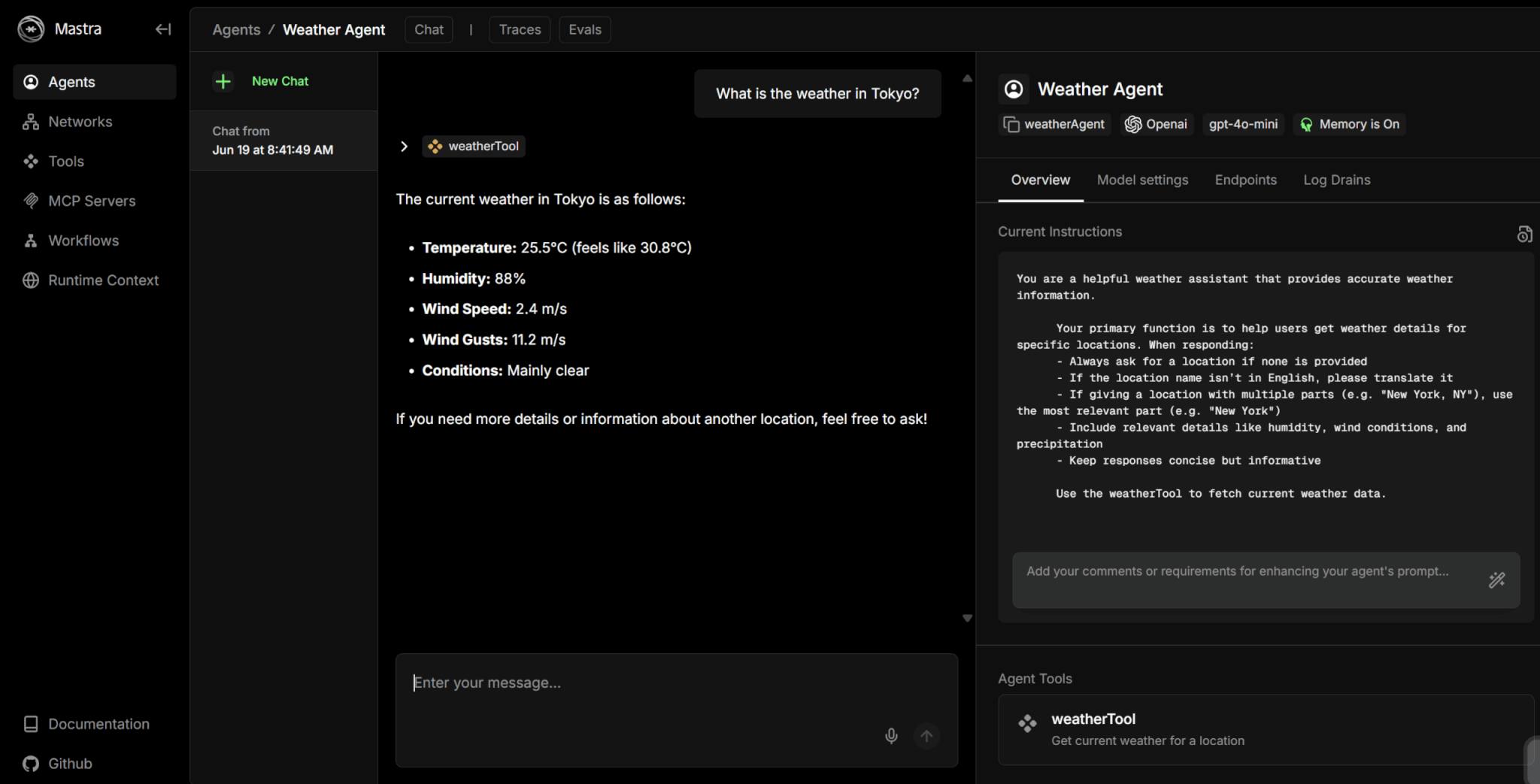Copy the weatherAgent ID badge

coord(1054,124)
